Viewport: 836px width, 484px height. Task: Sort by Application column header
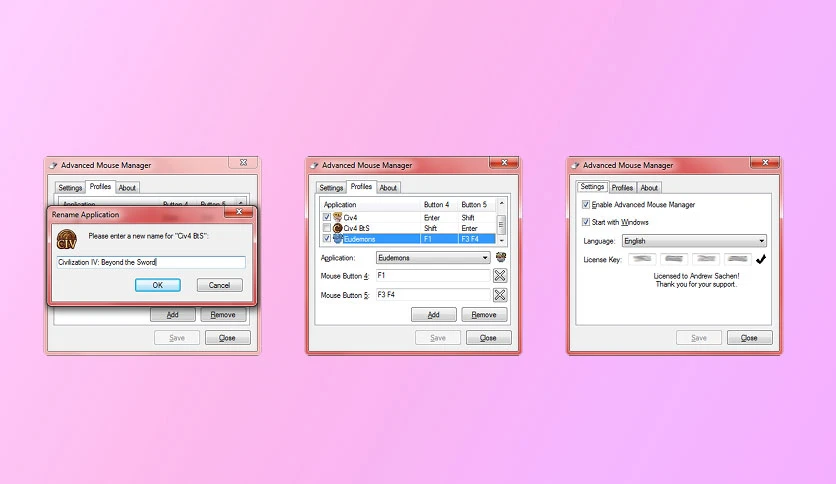[x=371, y=205]
